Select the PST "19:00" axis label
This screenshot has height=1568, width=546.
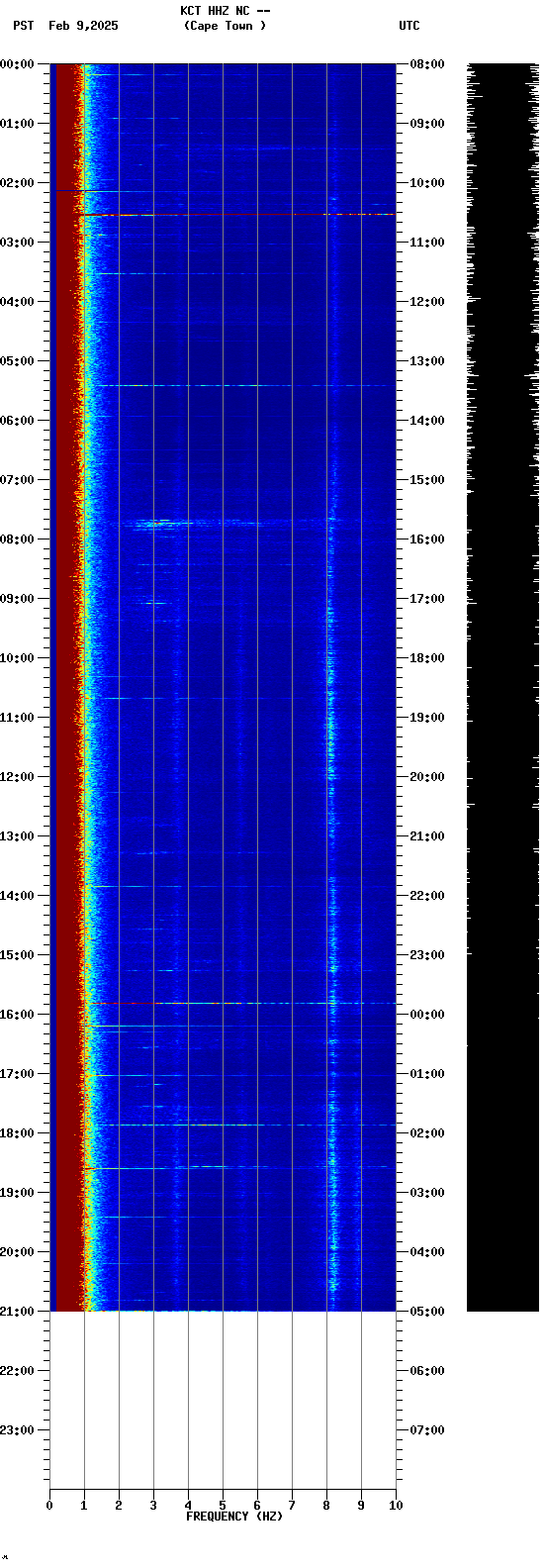(18, 1193)
